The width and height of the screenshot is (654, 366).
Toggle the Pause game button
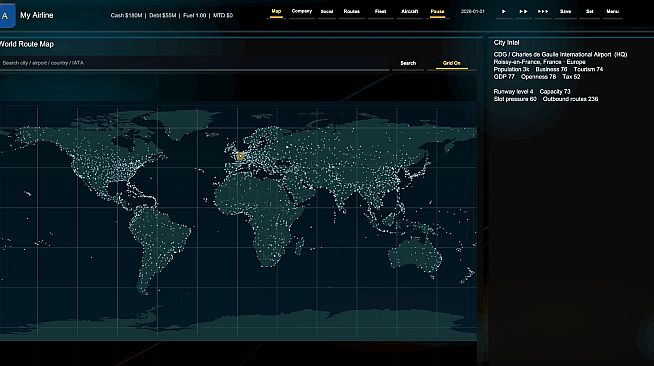point(437,12)
